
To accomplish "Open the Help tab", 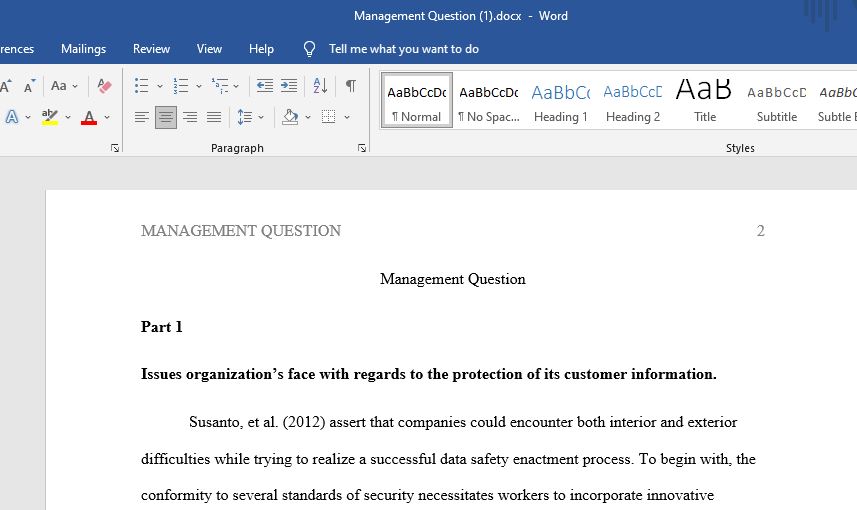I will click(x=261, y=49).
